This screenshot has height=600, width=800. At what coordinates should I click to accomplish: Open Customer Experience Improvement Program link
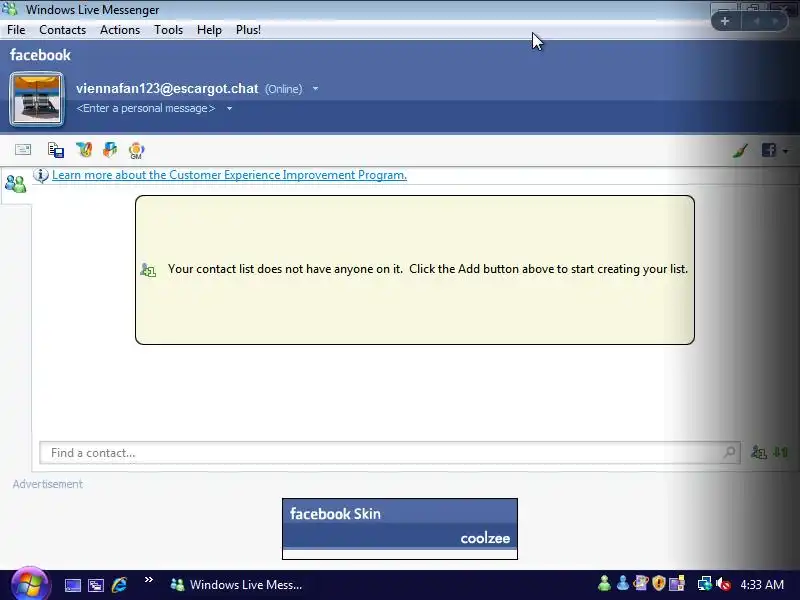tap(229, 175)
